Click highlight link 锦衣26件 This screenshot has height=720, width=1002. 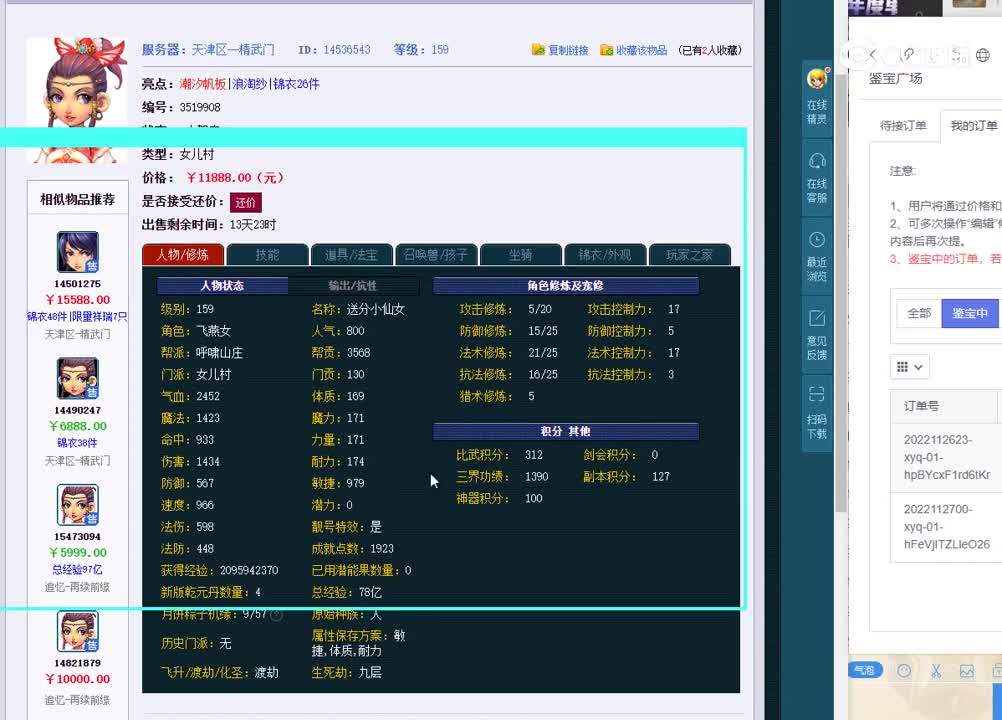[296, 84]
